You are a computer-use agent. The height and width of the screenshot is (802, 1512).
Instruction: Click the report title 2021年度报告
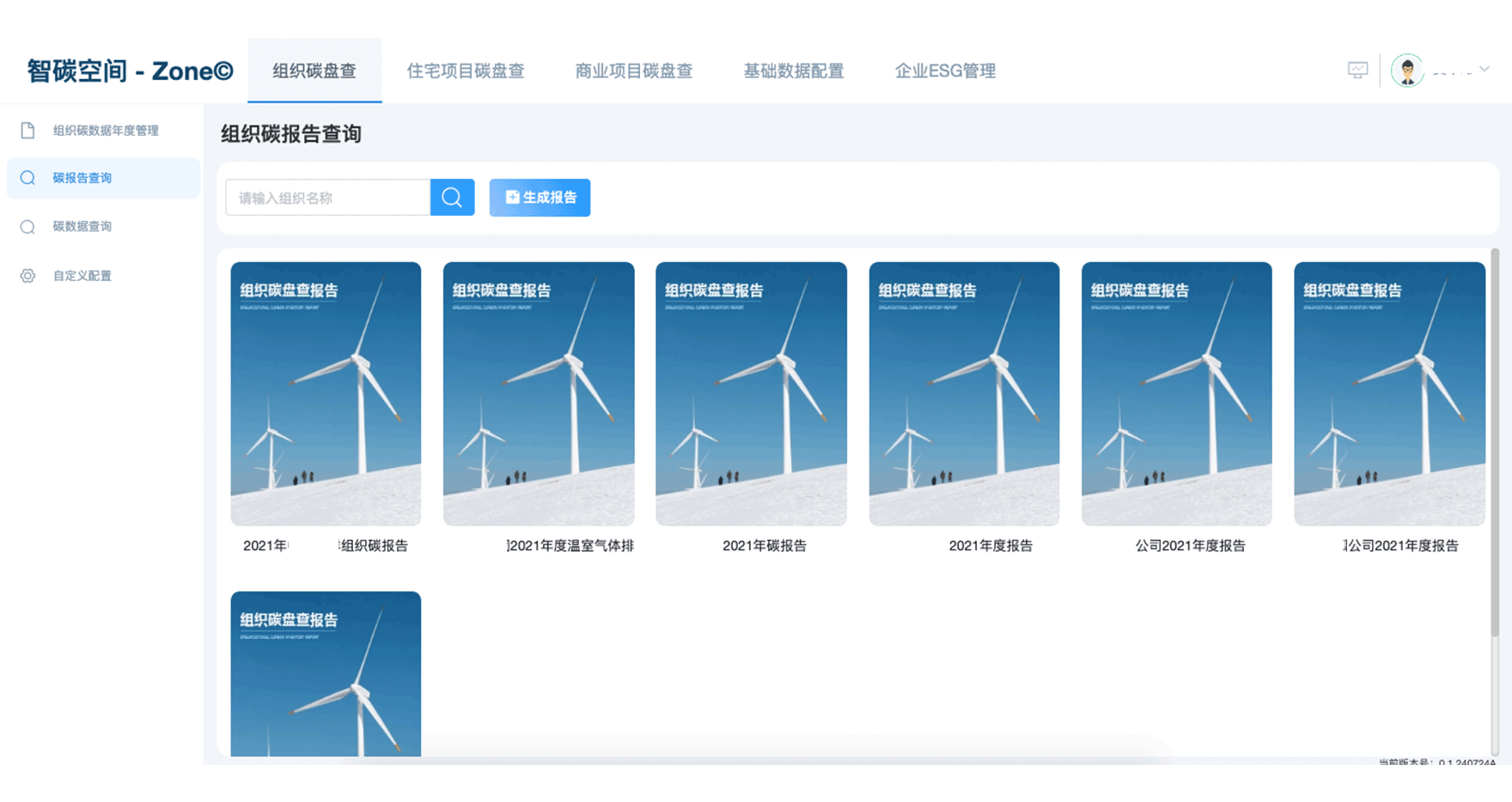[x=991, y=546]
